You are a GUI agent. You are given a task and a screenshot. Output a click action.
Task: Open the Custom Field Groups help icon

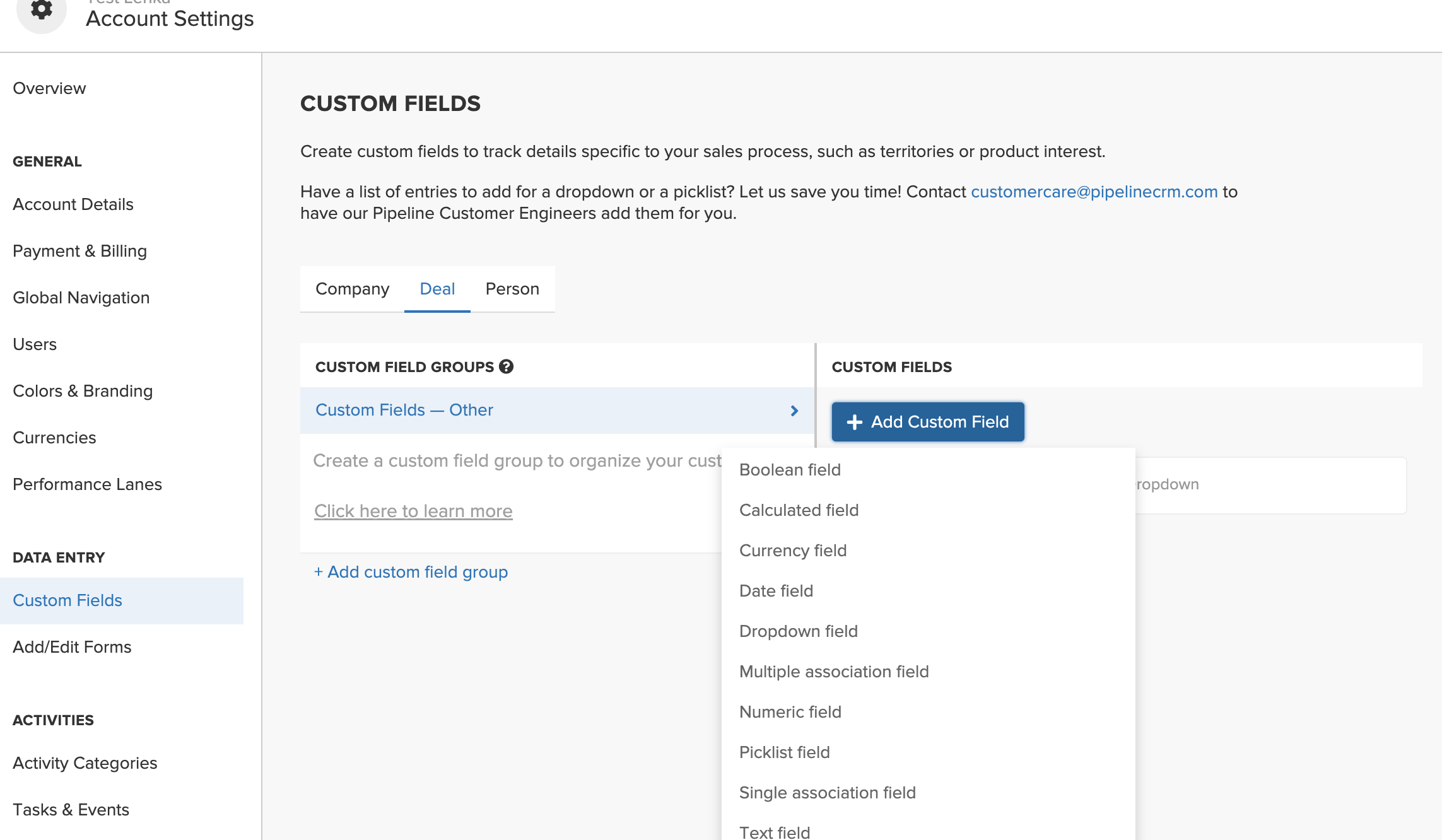(507, 366)
